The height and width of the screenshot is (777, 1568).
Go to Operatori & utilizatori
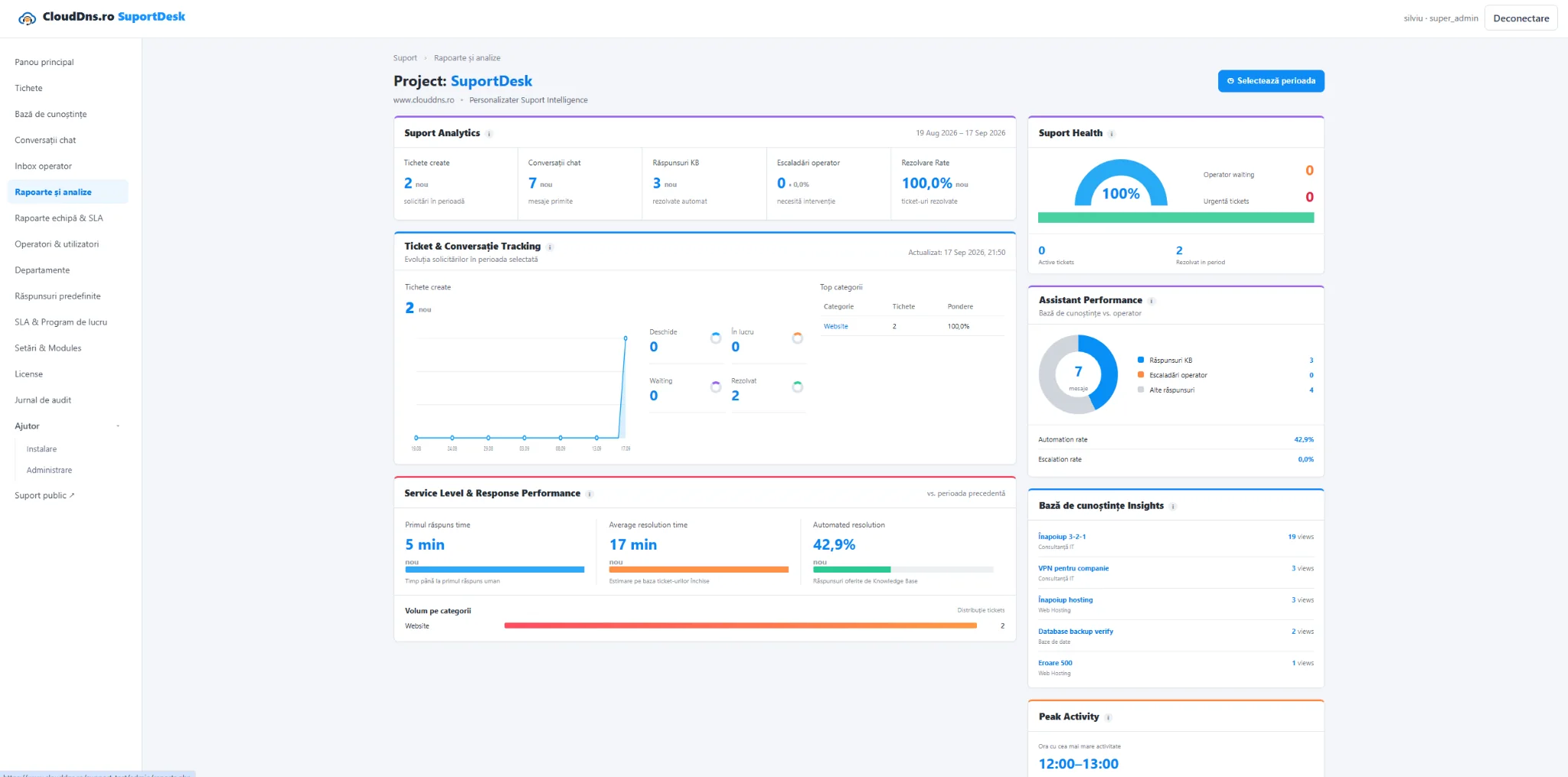click(x=68, y=244)
